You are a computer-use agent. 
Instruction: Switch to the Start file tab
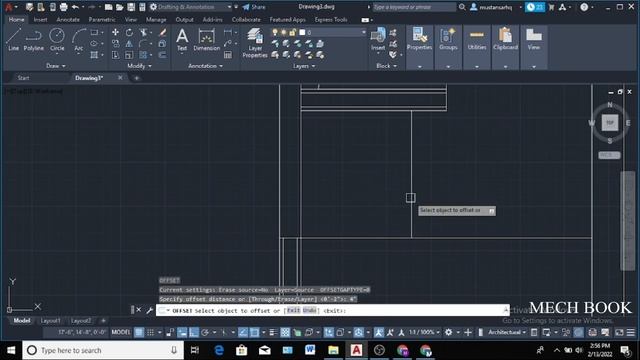[23, 78]
